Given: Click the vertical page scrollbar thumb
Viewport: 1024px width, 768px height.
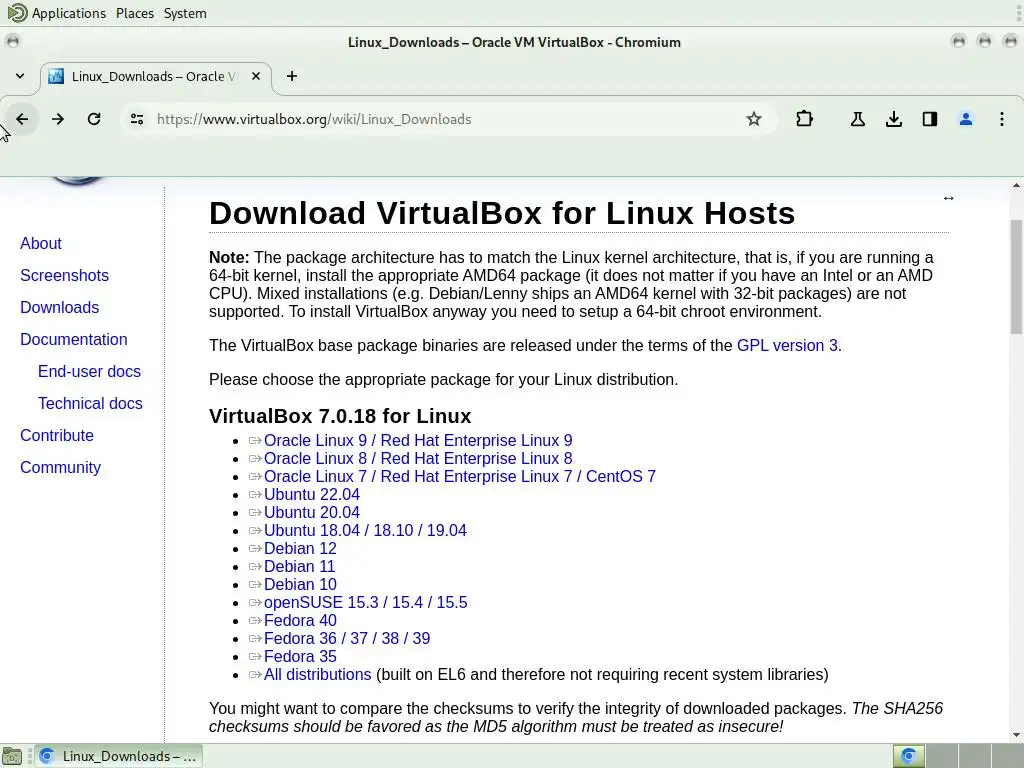Looking at the screenshot, I should 1016,278.
